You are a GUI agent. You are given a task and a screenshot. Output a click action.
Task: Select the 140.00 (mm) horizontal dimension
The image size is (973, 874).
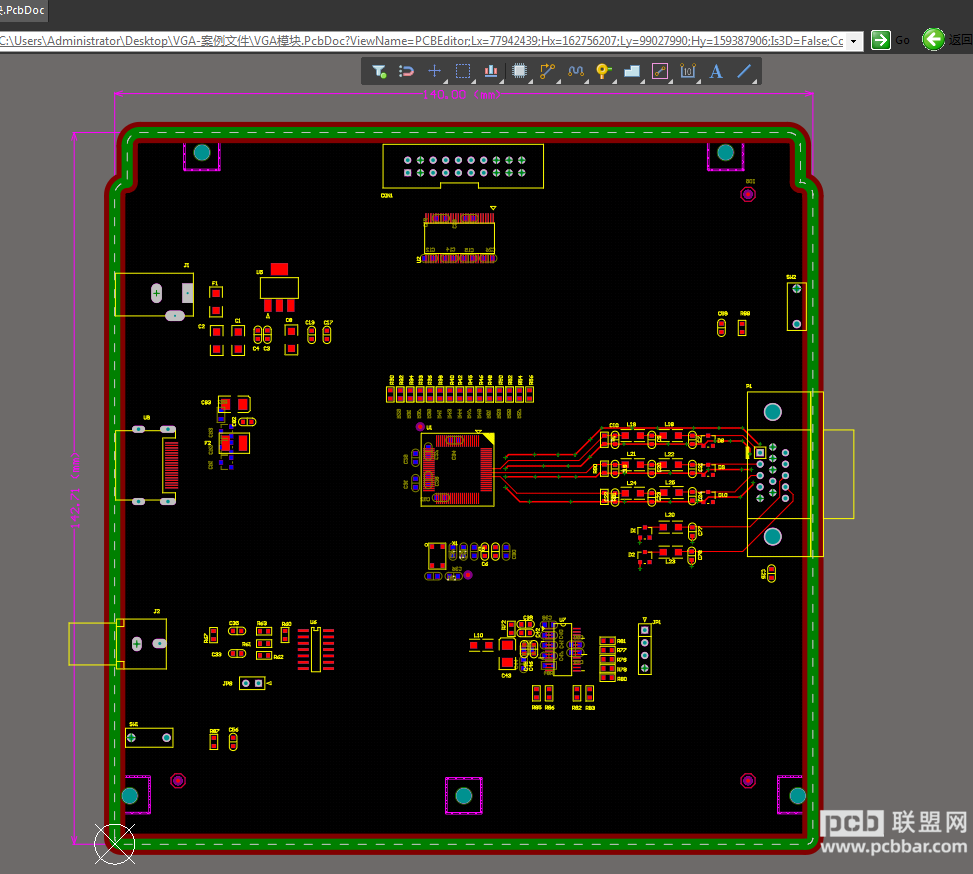[x=461, y=95]
